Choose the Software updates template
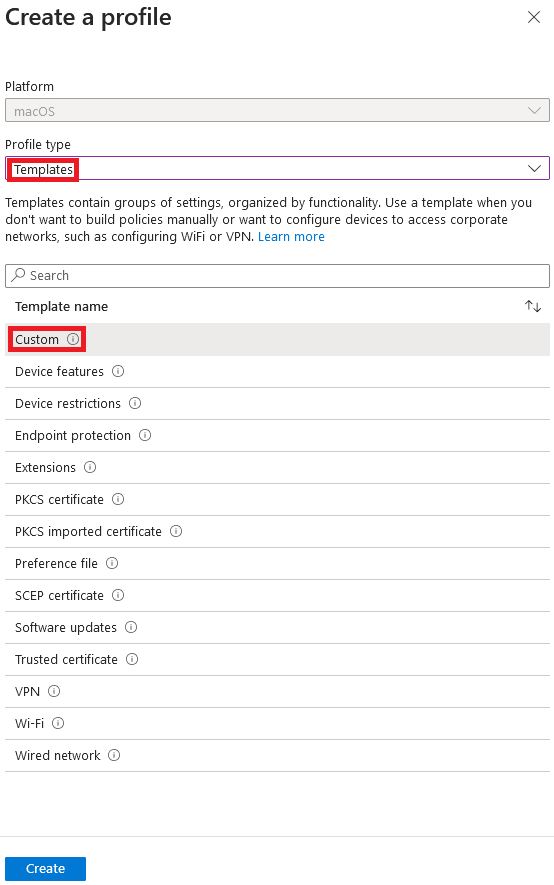Screen dimensions: 554x885 (278, 628)
